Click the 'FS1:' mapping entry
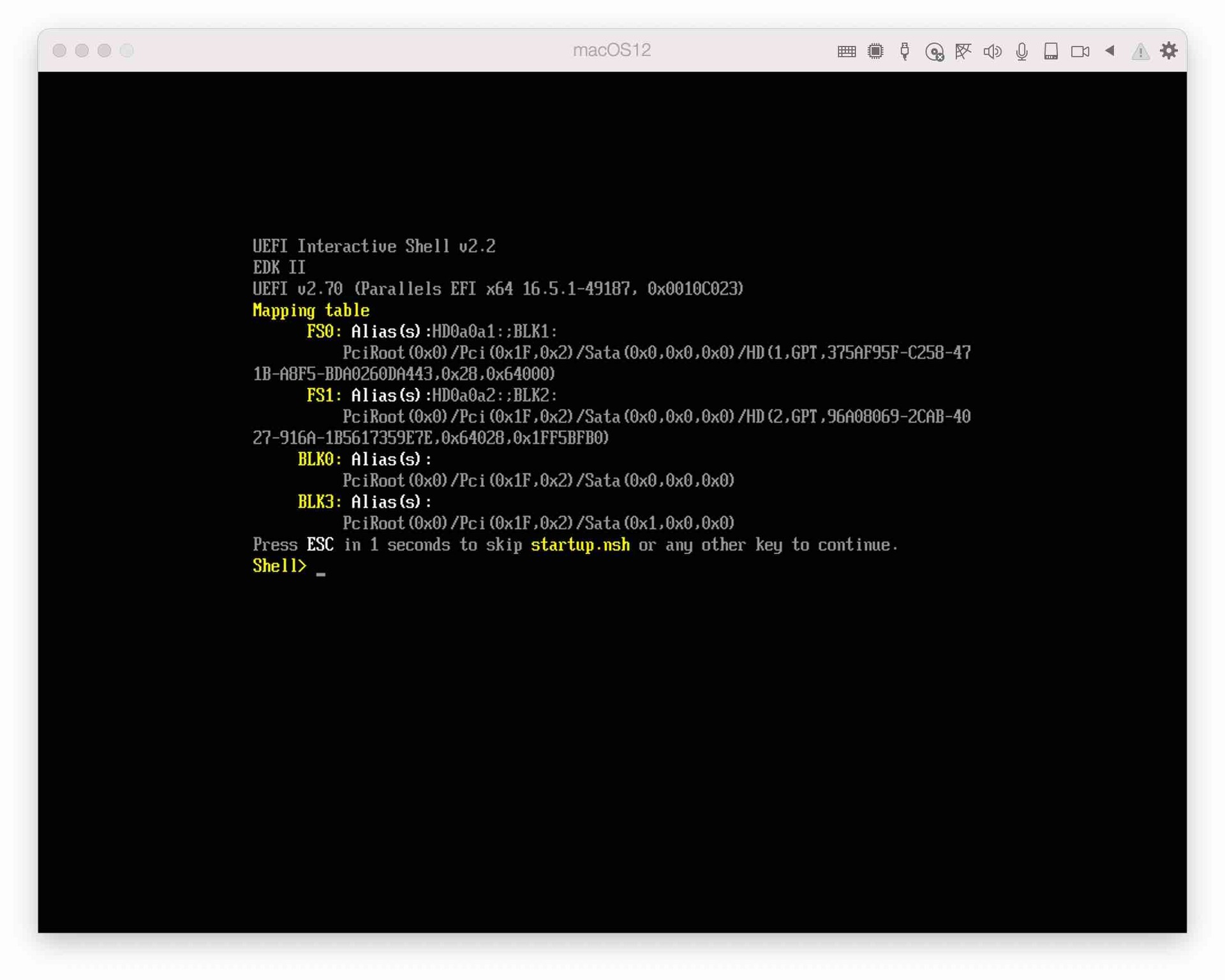Screen dimensions: 1225x980 coord(324,395)
